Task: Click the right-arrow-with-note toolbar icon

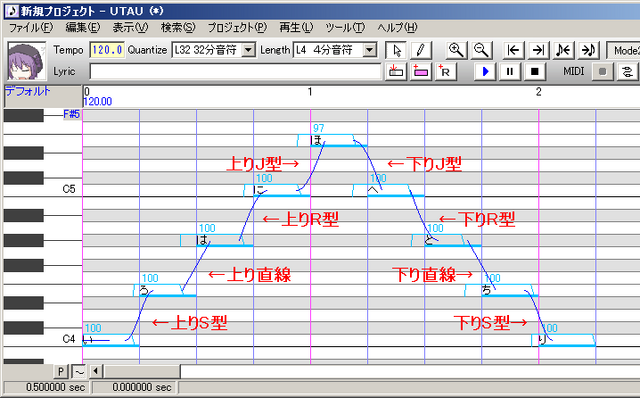Action: click(588, 51)
